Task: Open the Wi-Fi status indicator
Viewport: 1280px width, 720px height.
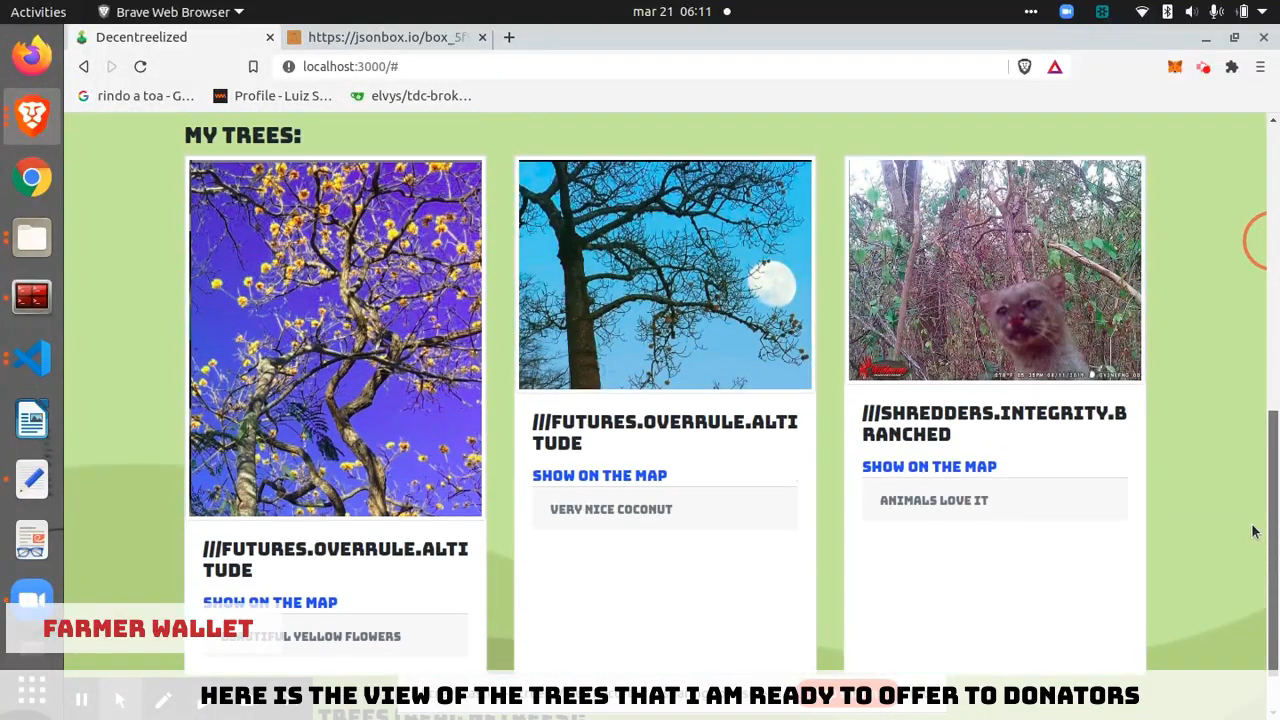Action: 1142,12
